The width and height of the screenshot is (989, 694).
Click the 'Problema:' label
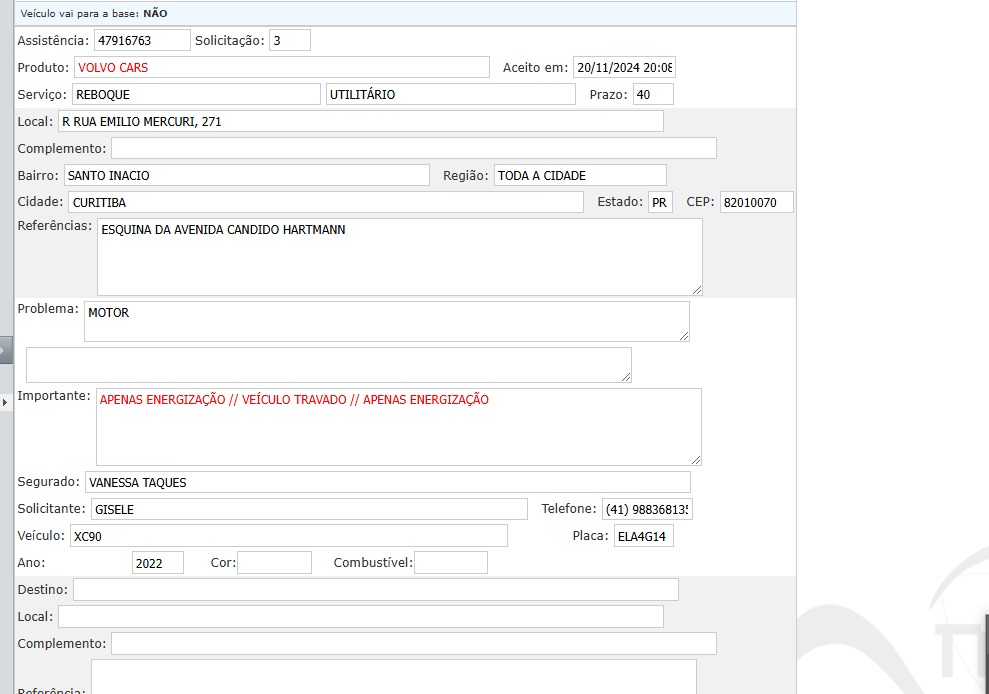tap(48, 309)
